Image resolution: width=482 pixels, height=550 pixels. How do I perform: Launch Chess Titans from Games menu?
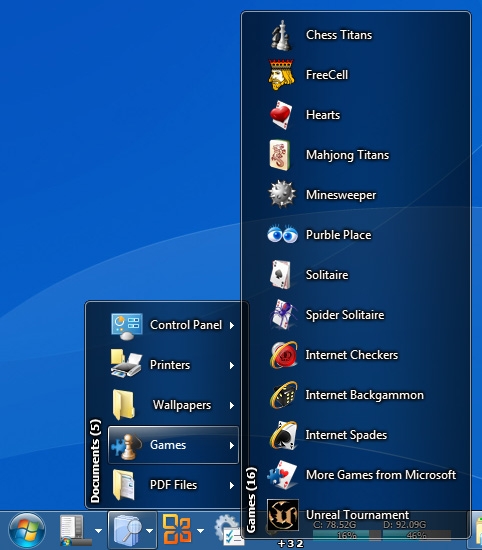point(357,35)
